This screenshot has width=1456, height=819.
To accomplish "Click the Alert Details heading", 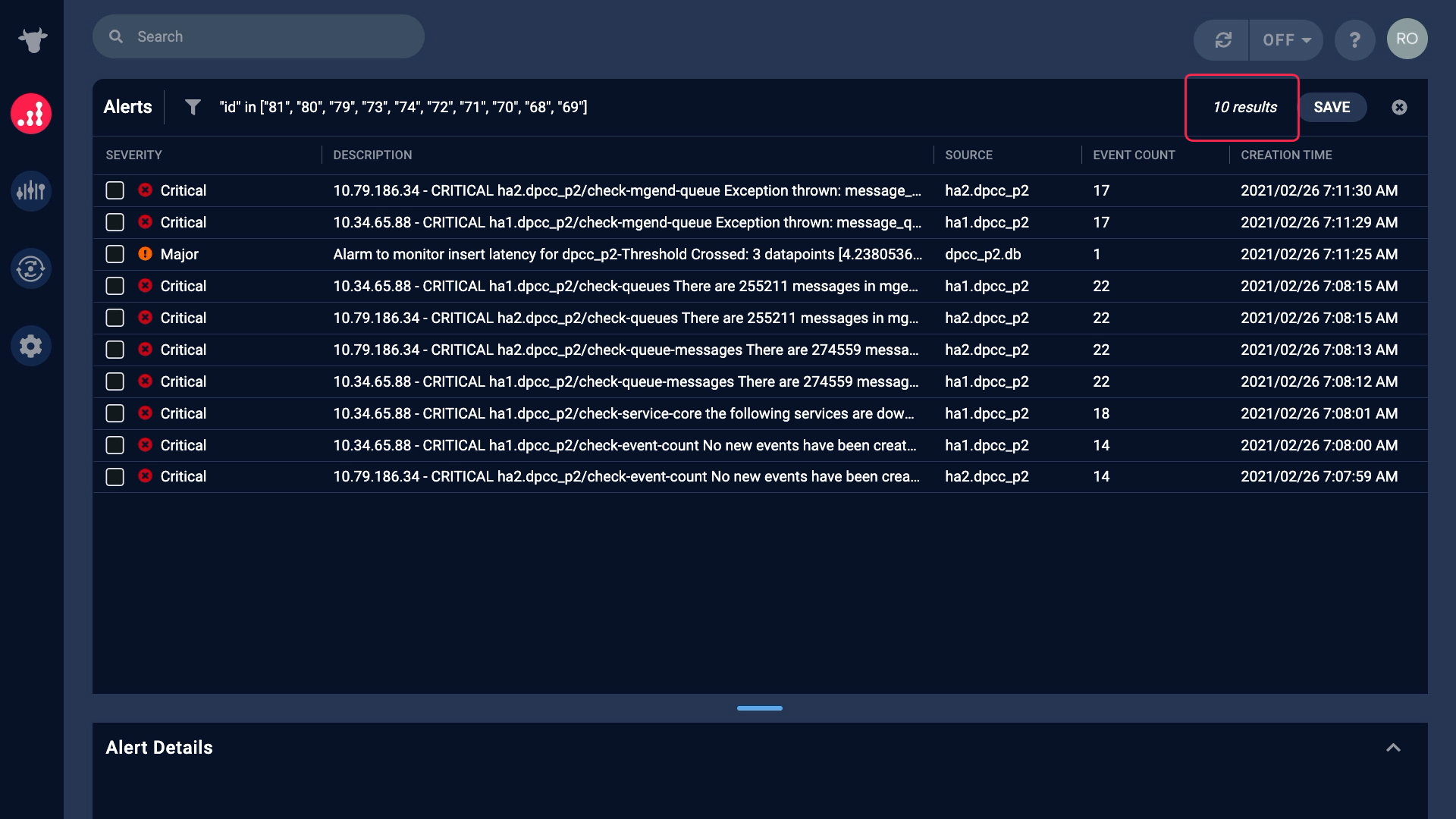I will pyautogui.click(x=159, y=748).
